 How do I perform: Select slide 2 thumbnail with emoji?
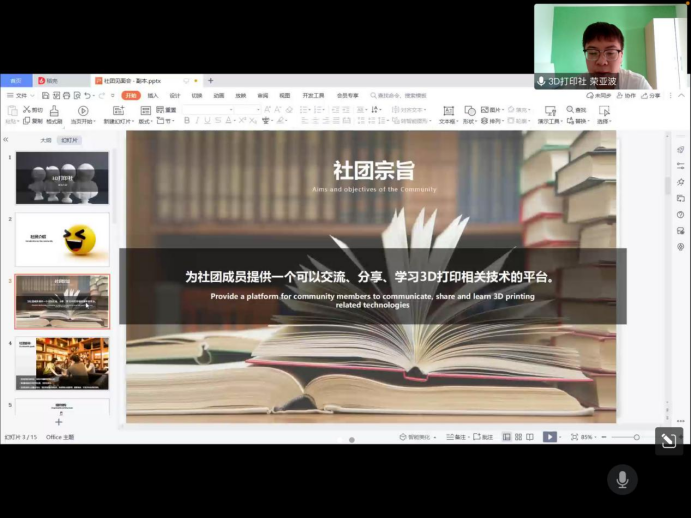coord(62,239)
